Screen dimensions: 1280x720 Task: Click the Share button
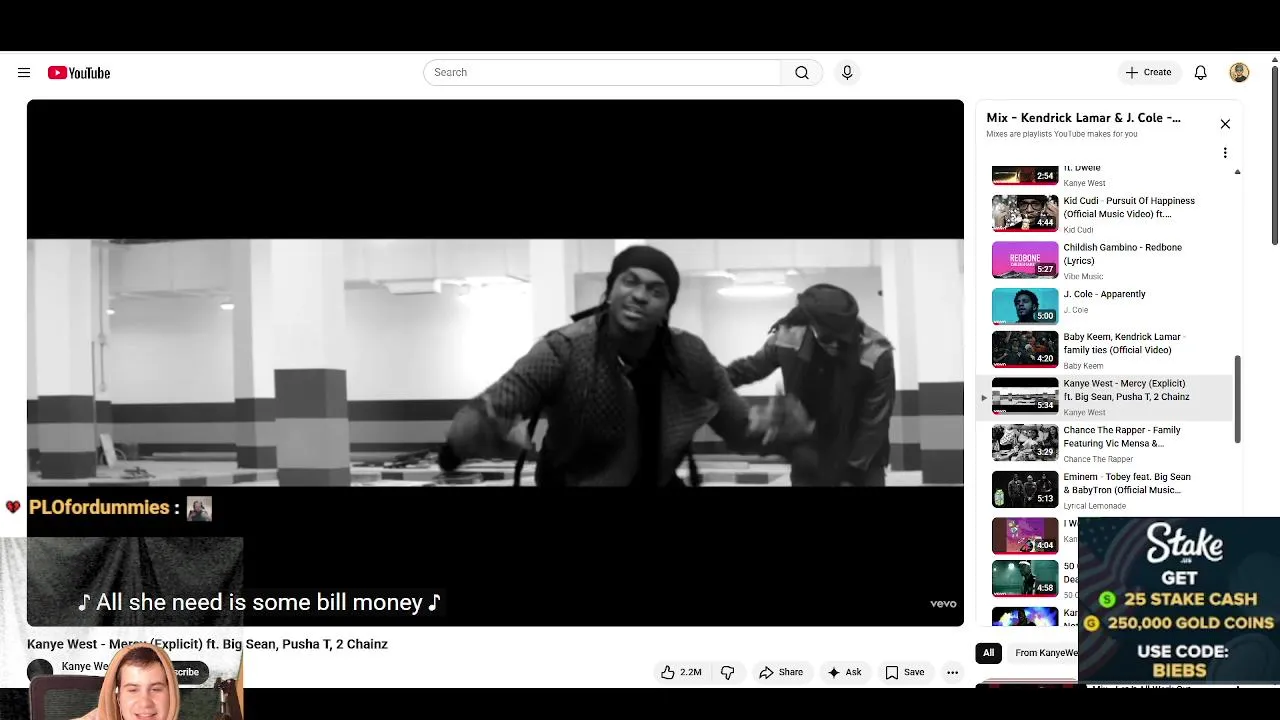click(780, 672)
